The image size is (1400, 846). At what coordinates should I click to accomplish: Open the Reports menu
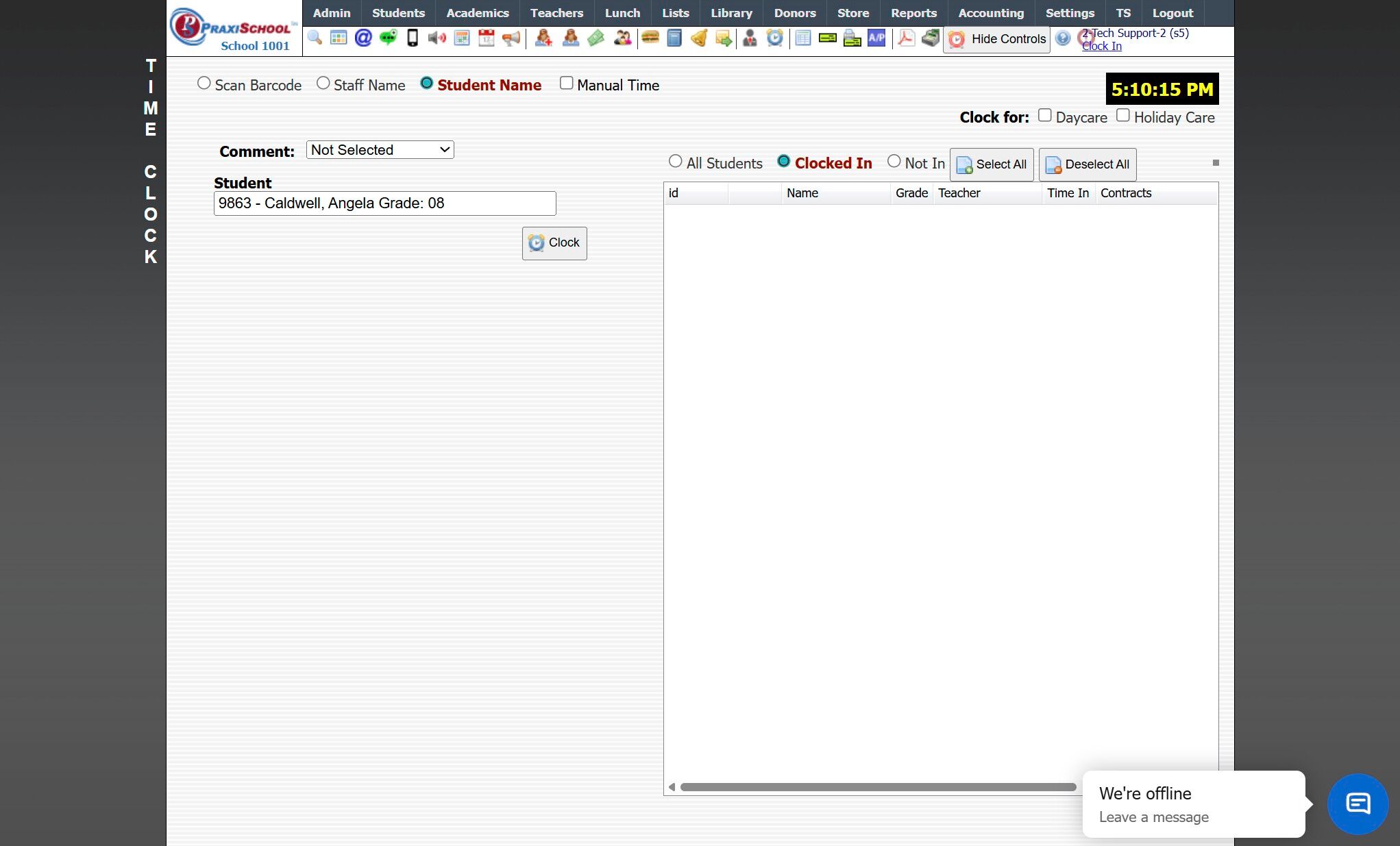click(913, 13)
